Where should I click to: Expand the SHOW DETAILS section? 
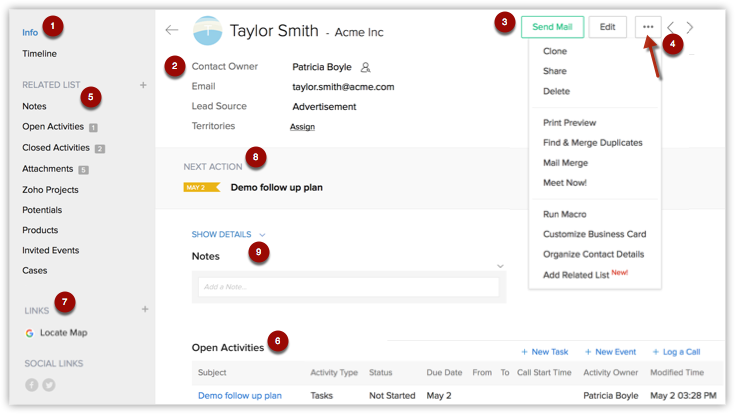click(228, 234)
